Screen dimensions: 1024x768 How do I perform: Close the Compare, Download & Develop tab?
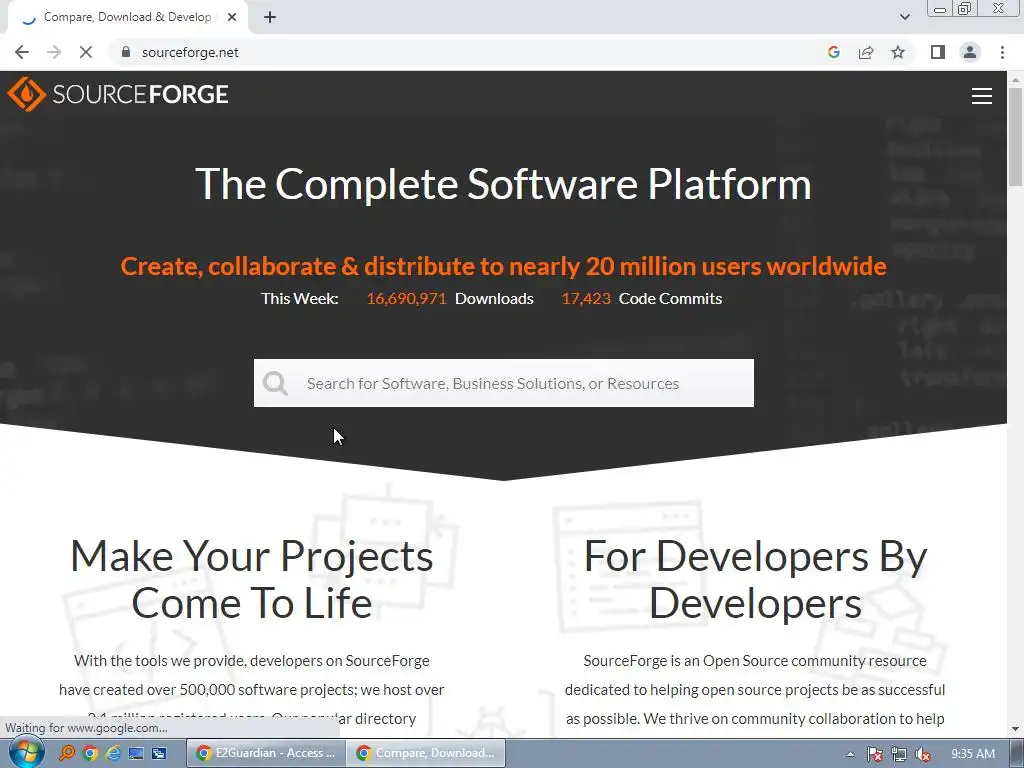pyautogui.click(x=232, y=17)
